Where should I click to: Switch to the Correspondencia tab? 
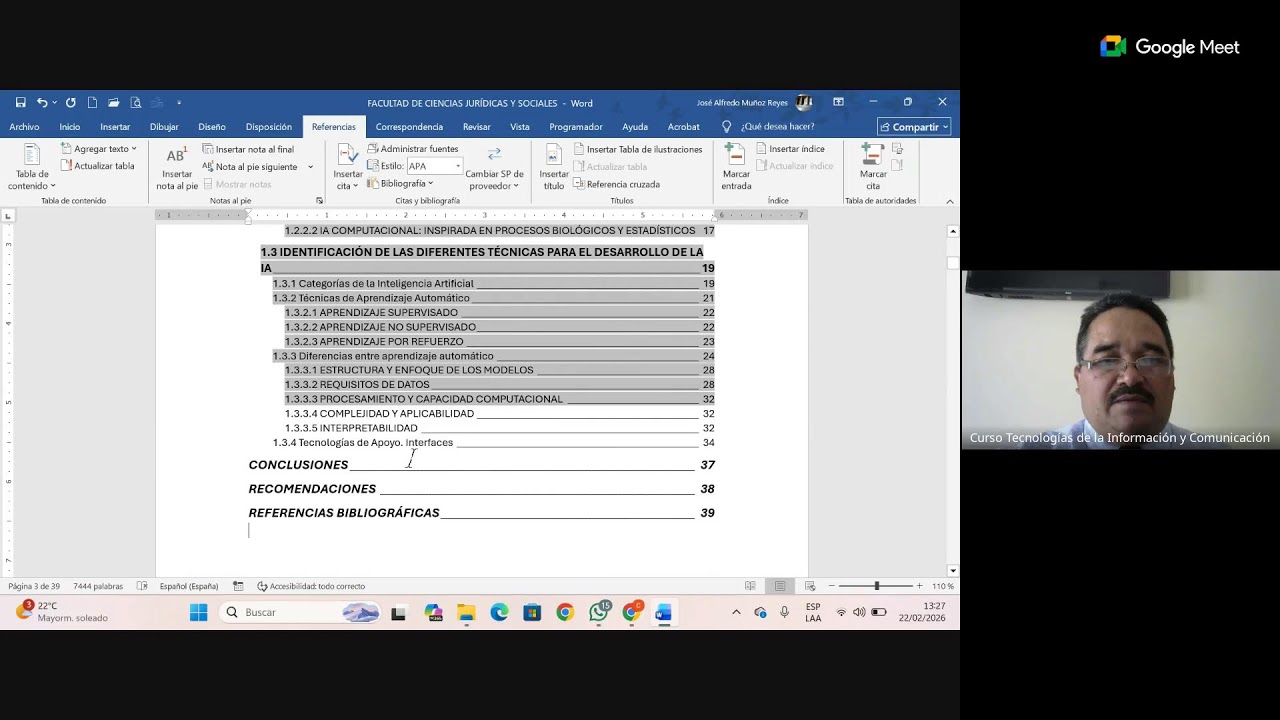[409, 127]
